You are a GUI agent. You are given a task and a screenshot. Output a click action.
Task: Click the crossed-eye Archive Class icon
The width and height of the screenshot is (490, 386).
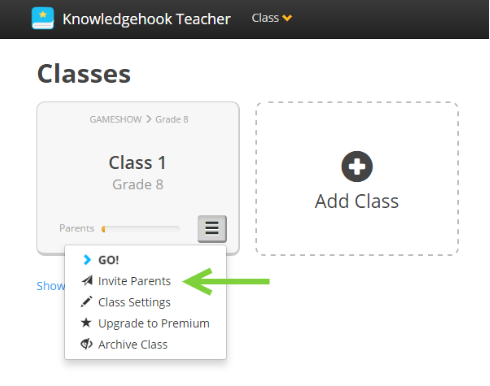coord(86,344)
